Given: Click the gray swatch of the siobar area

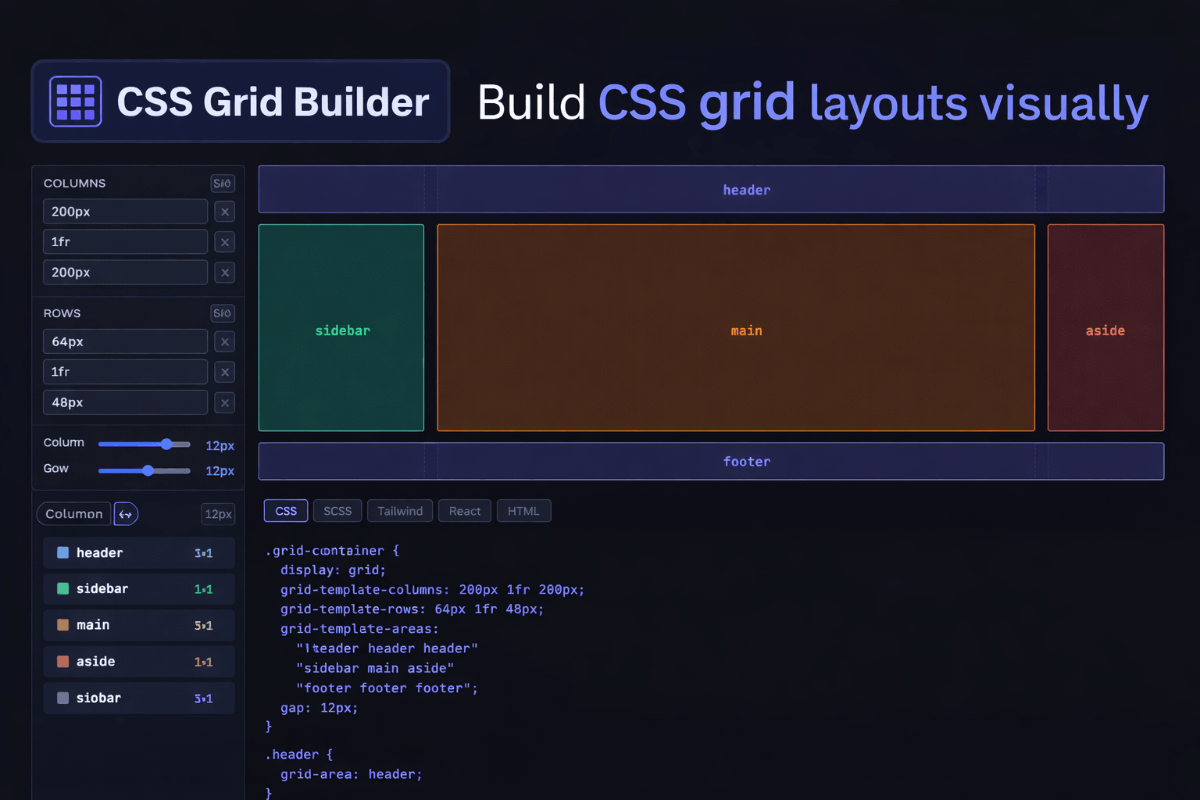Looking at the screenshot, I should coord(63,698).
